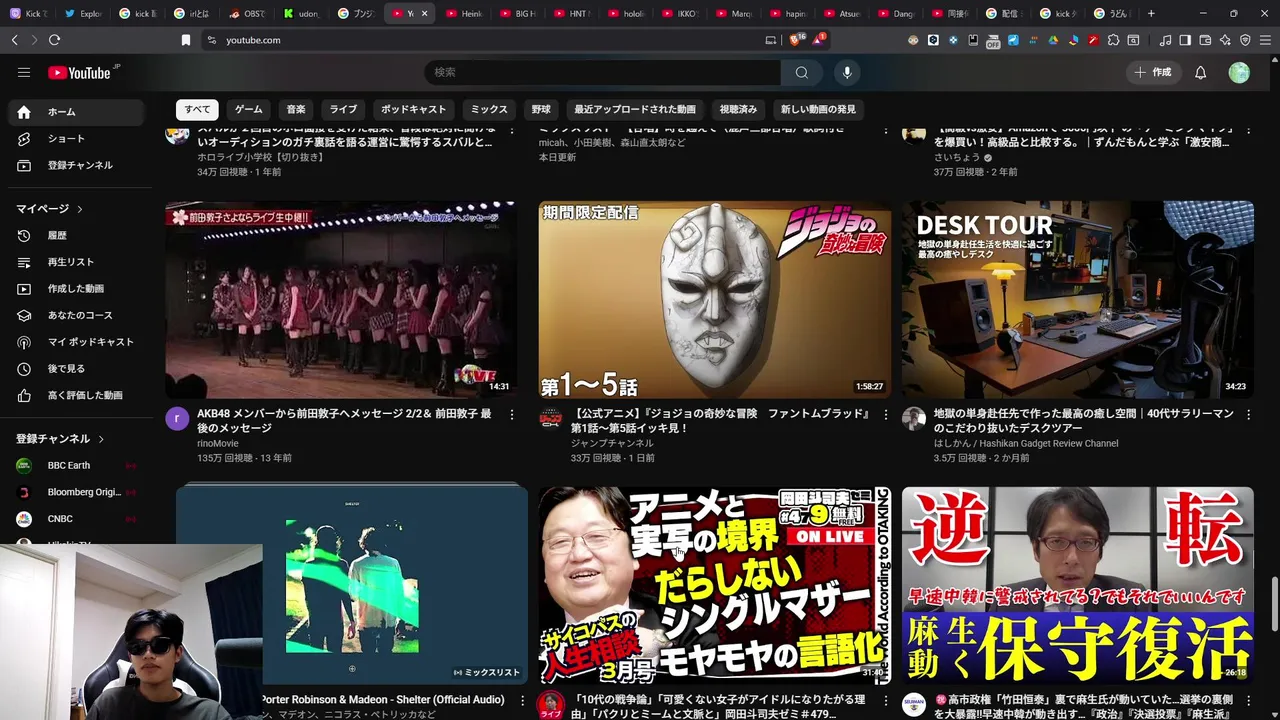Start voice search with microphone icon
Screen dimensions: 1280x720
[x=847, y=72]
